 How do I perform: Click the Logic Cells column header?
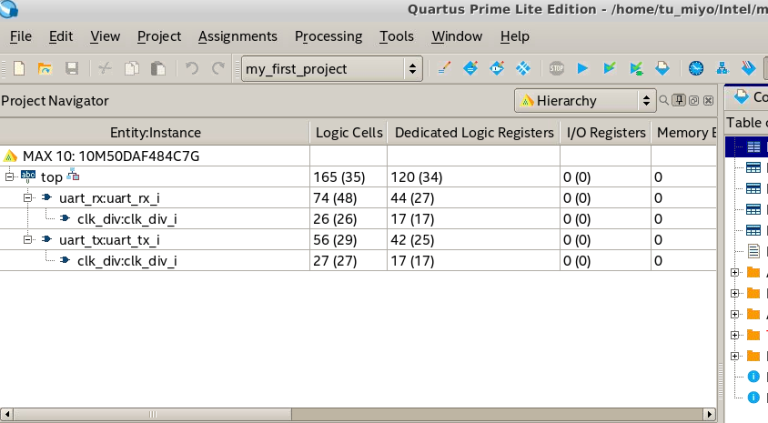349,132
